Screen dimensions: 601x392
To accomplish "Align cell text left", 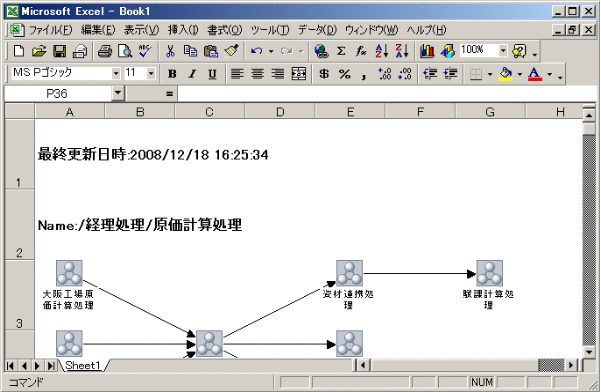I will [x=237, y=74].
